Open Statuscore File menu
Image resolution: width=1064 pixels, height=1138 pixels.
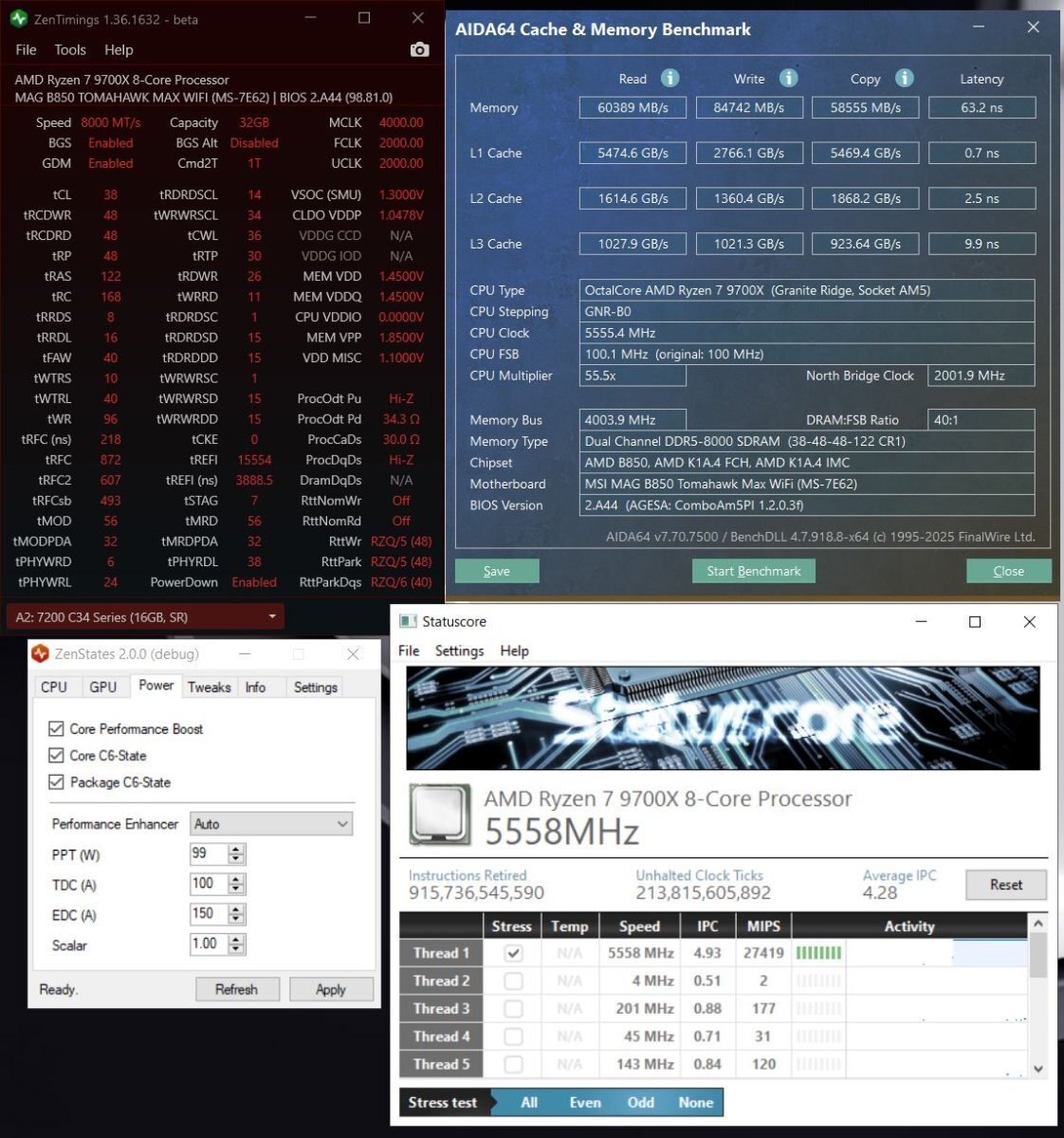[409, 651]
